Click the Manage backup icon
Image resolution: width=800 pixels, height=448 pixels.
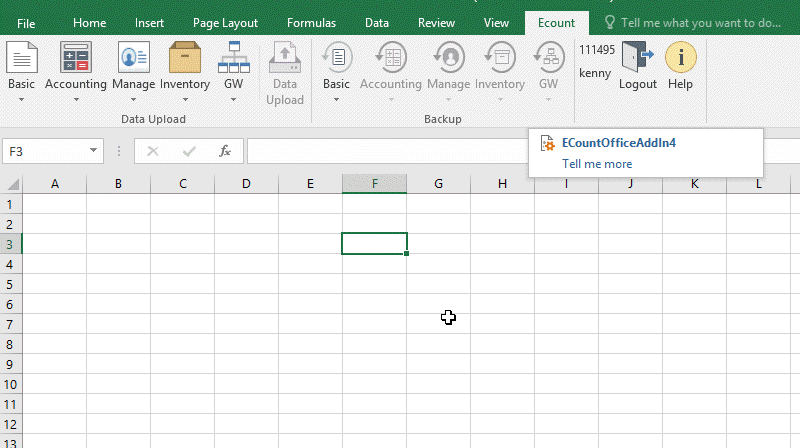tap(448, 57)
